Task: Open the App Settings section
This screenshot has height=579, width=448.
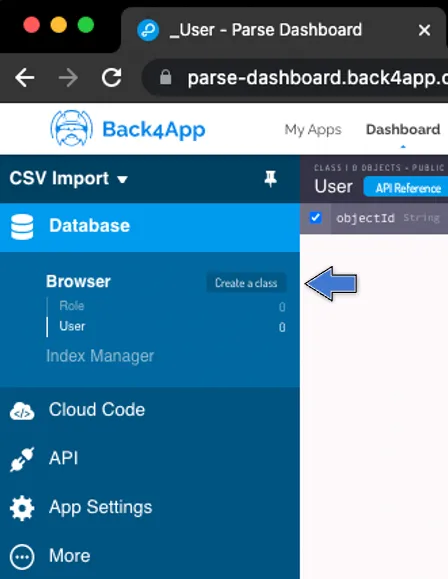Action: [150, 508]
